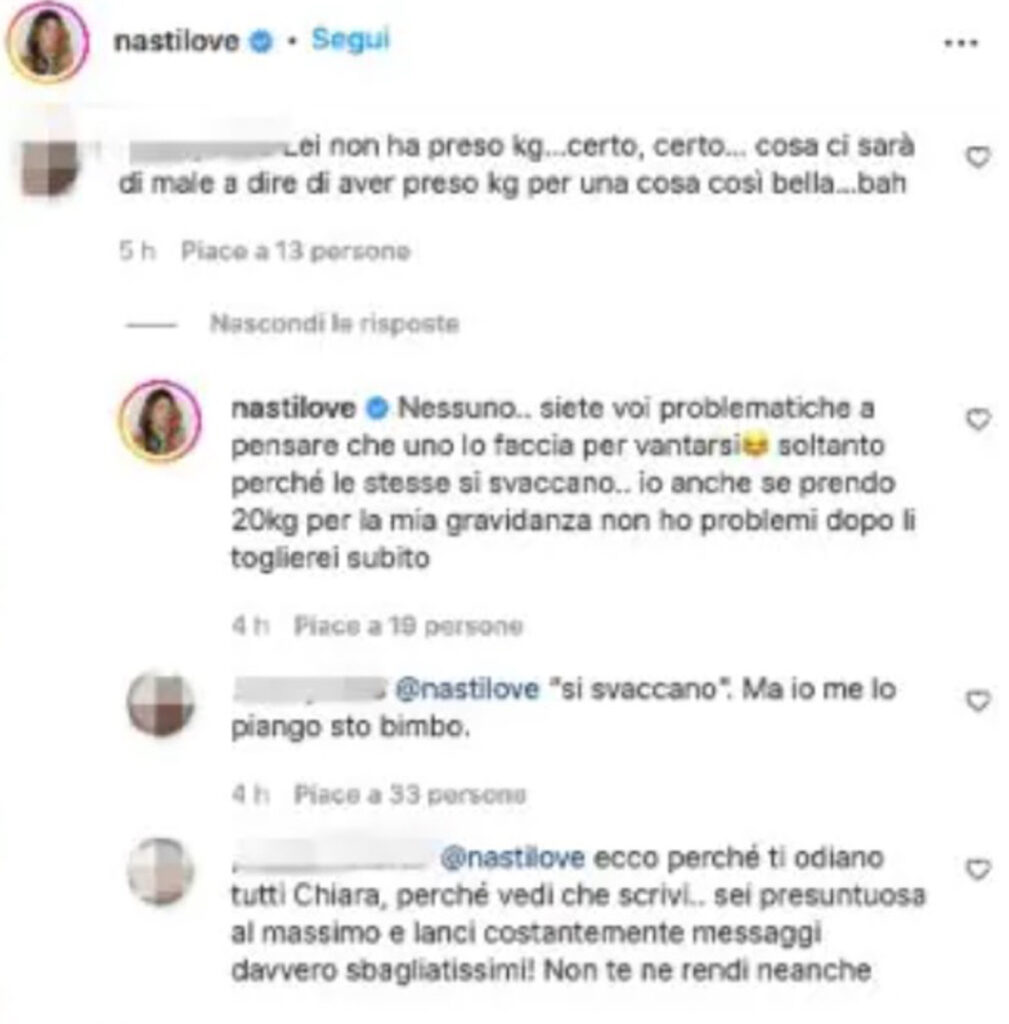The width and height of the screenshot is (1009, 1024).
Task: Open the blurred avatar of the 'si svaccano' commenter
Action: [x=160, y=703]
